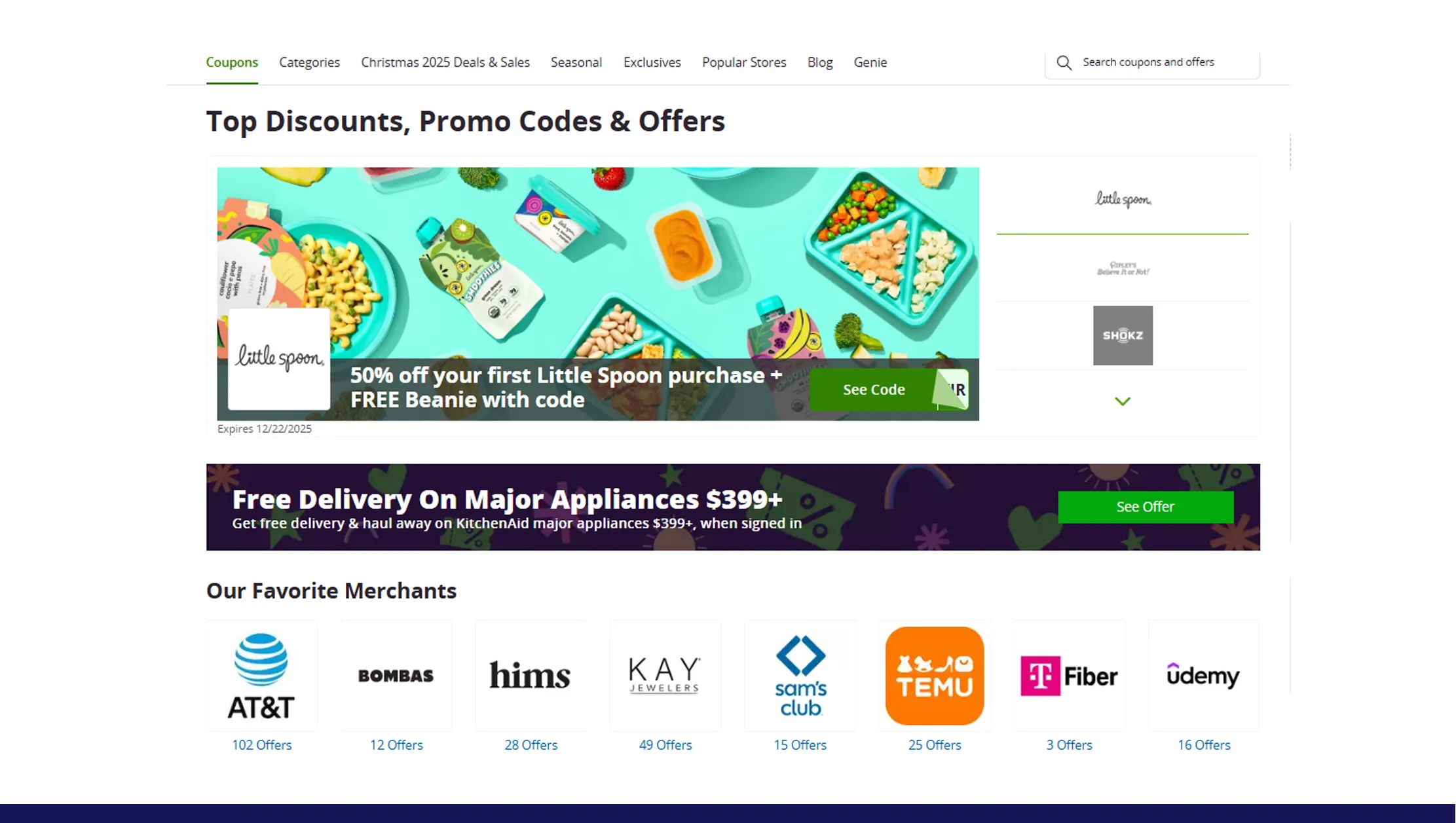This screenshot has height=823, width=1456.
Task: Click the search magnifier icon
Action: click(1064, 63)
